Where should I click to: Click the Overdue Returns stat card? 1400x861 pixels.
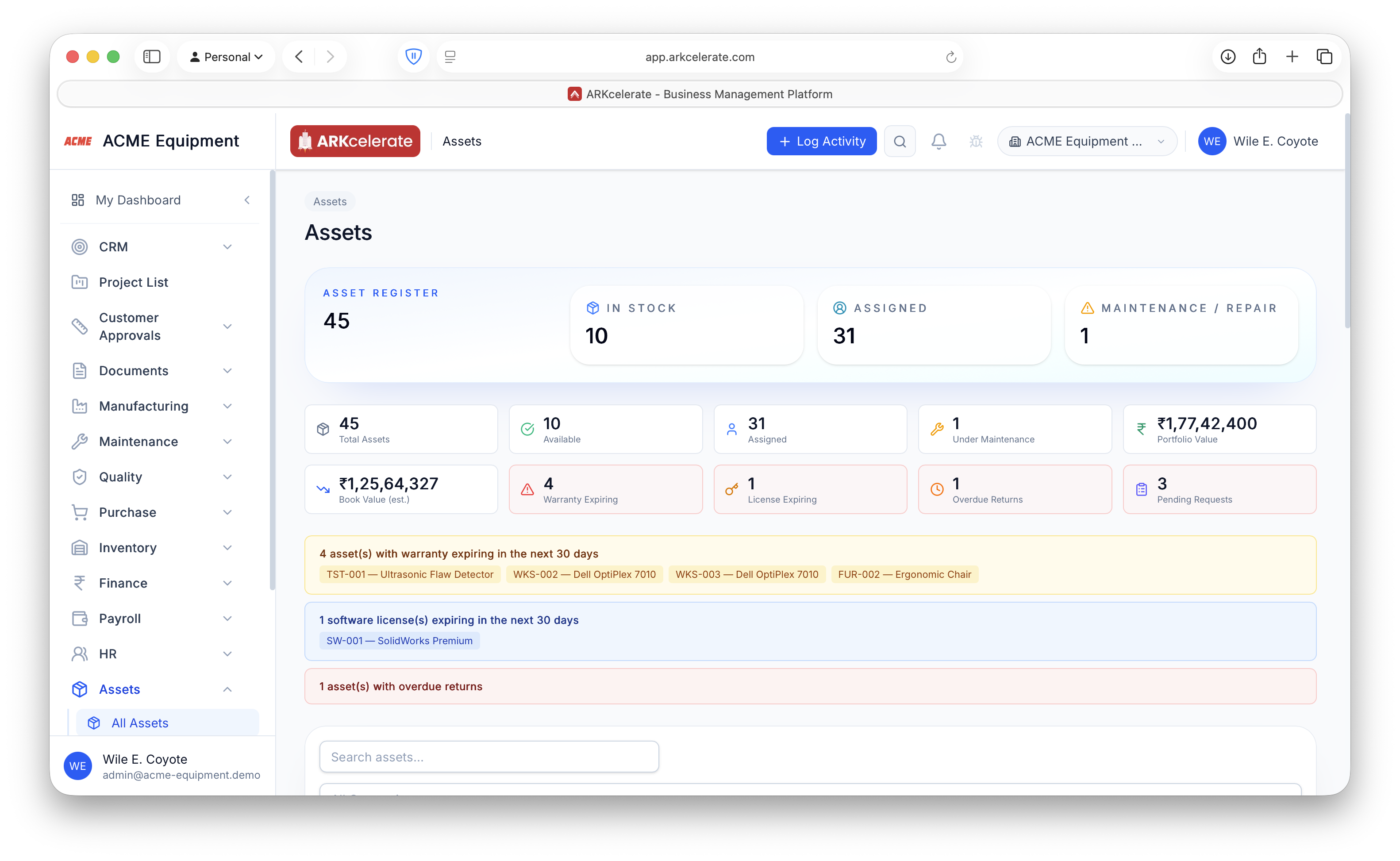pos(1015,489)
